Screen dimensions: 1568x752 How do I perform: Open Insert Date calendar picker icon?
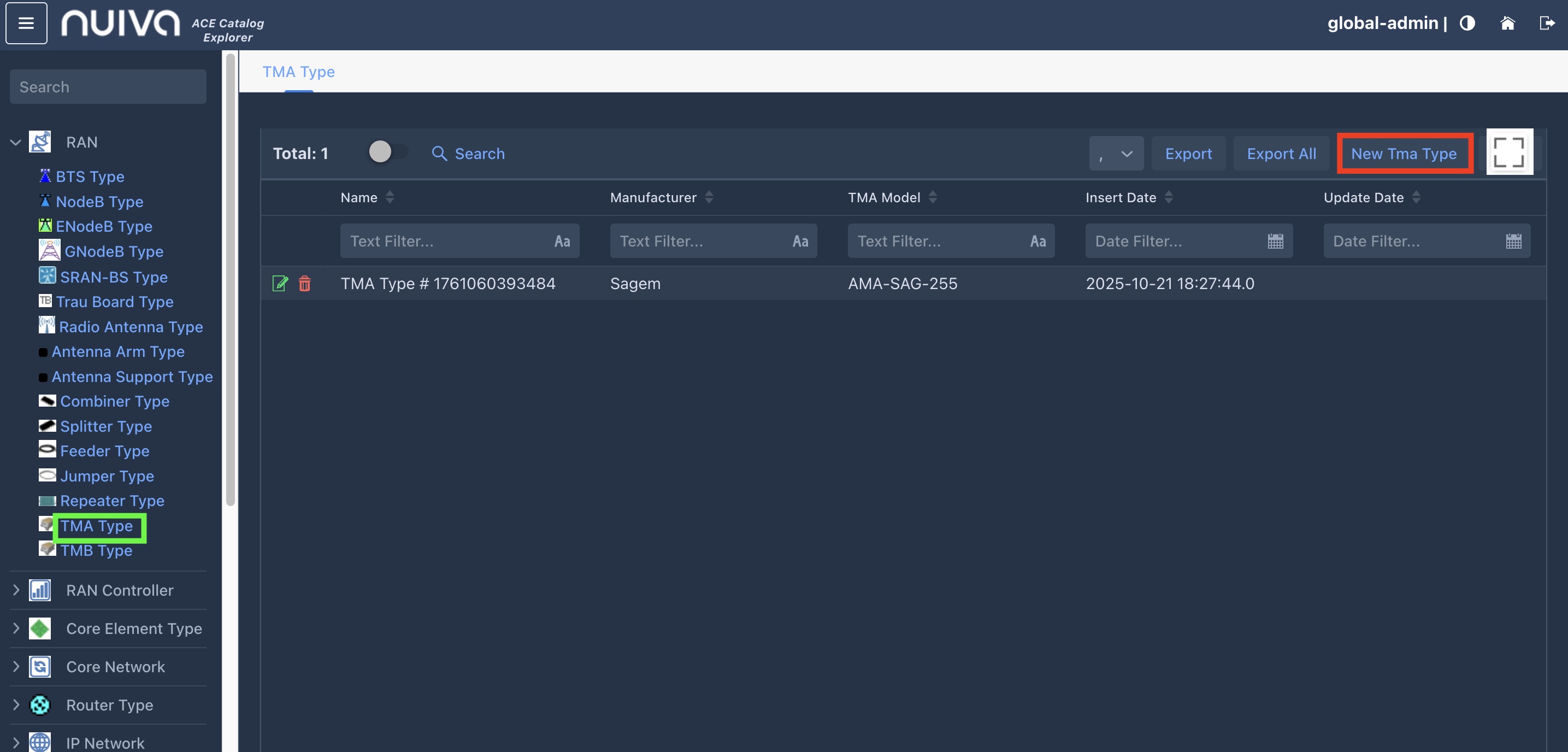1275,241
